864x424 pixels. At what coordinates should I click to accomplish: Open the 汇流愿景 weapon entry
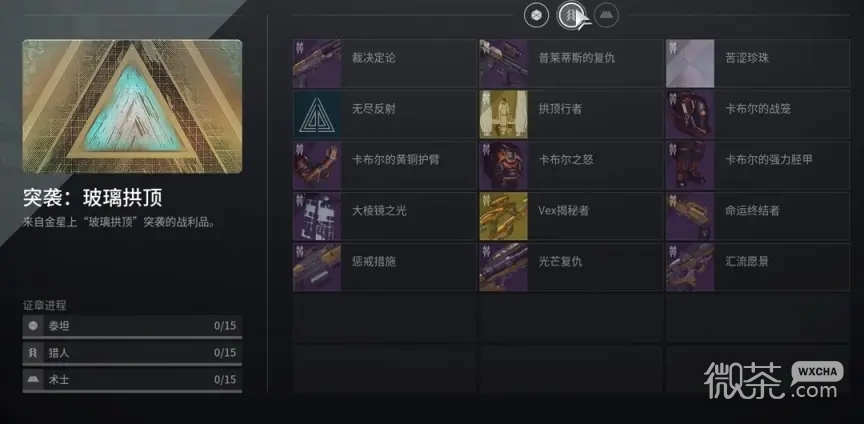pyautogui.click(x=758, y=267)
